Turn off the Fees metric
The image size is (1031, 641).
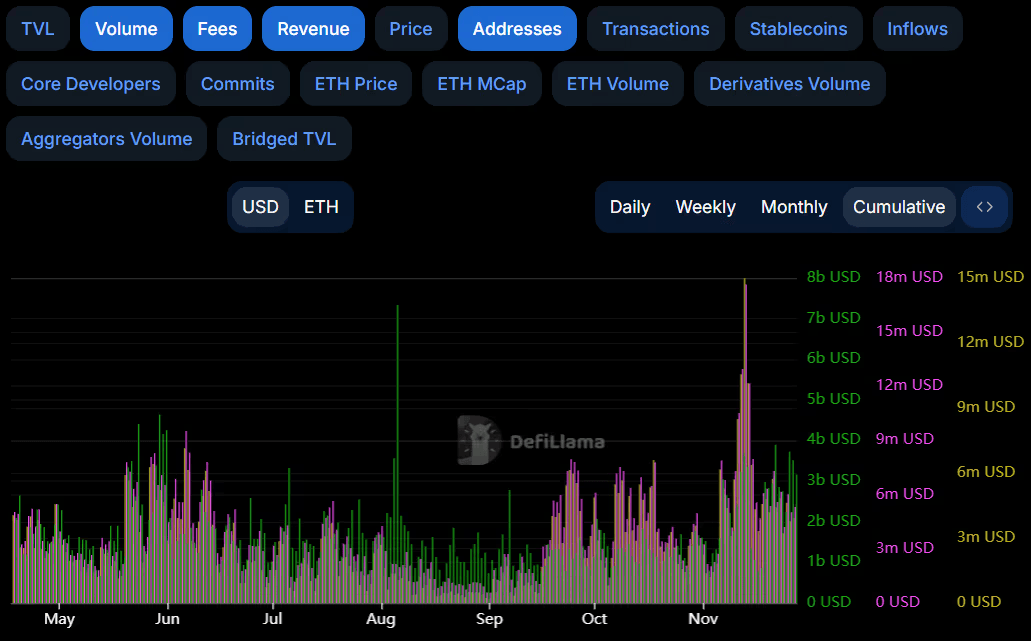pyautogui.click(x=217, y=28)
